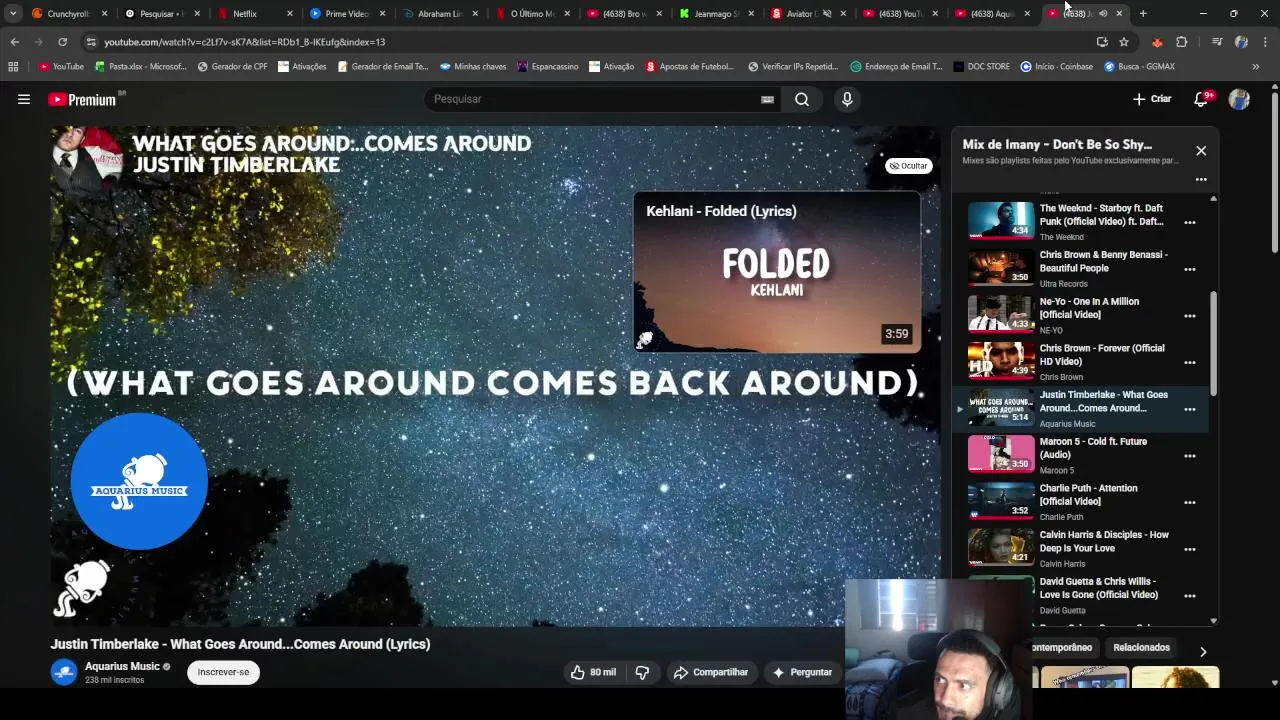Open the media controls toolbar icon
Viewport: 1280px width, 720px height.
click(x=1217, y=42)
